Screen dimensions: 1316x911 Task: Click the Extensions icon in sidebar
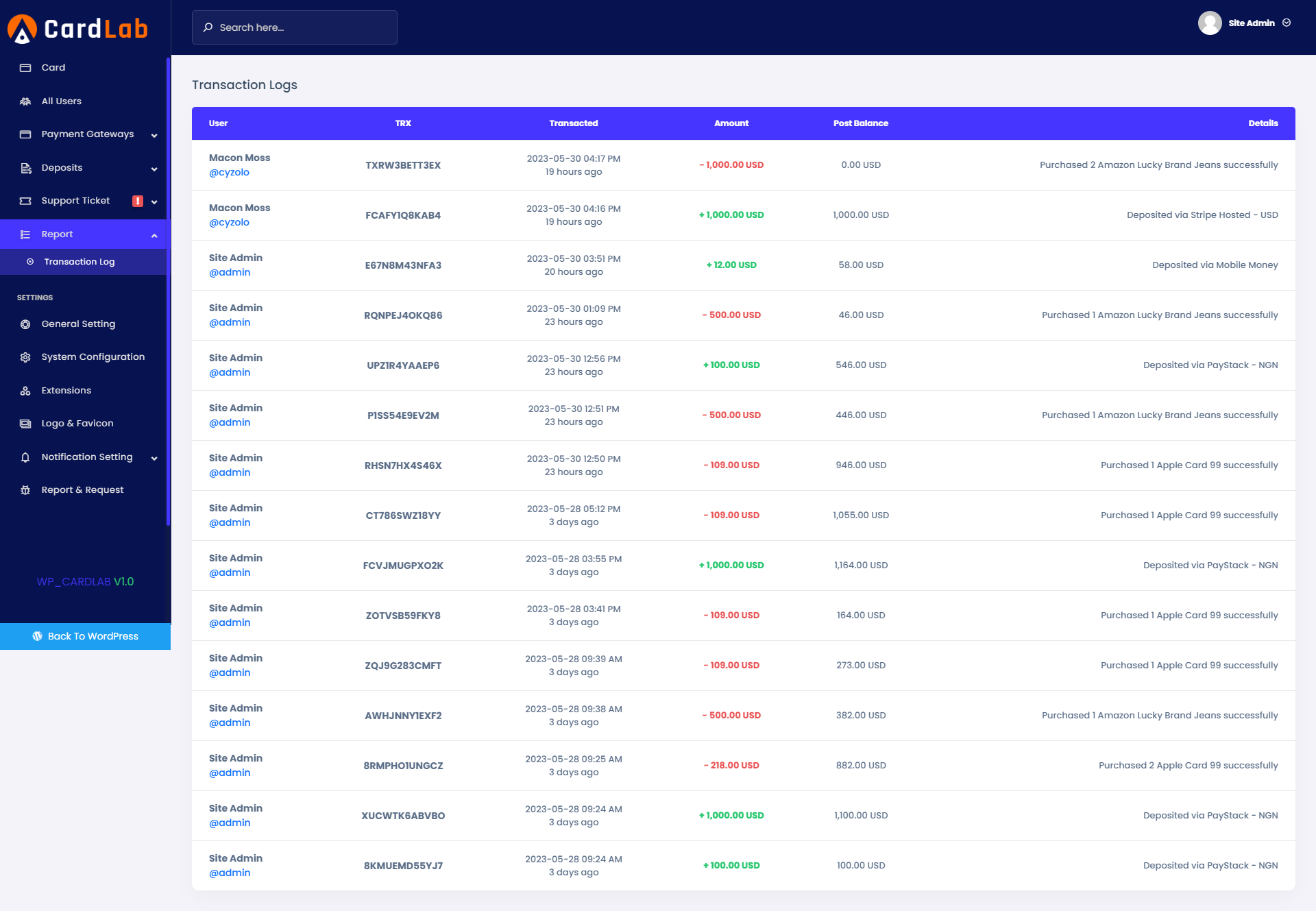coord(25,391)
